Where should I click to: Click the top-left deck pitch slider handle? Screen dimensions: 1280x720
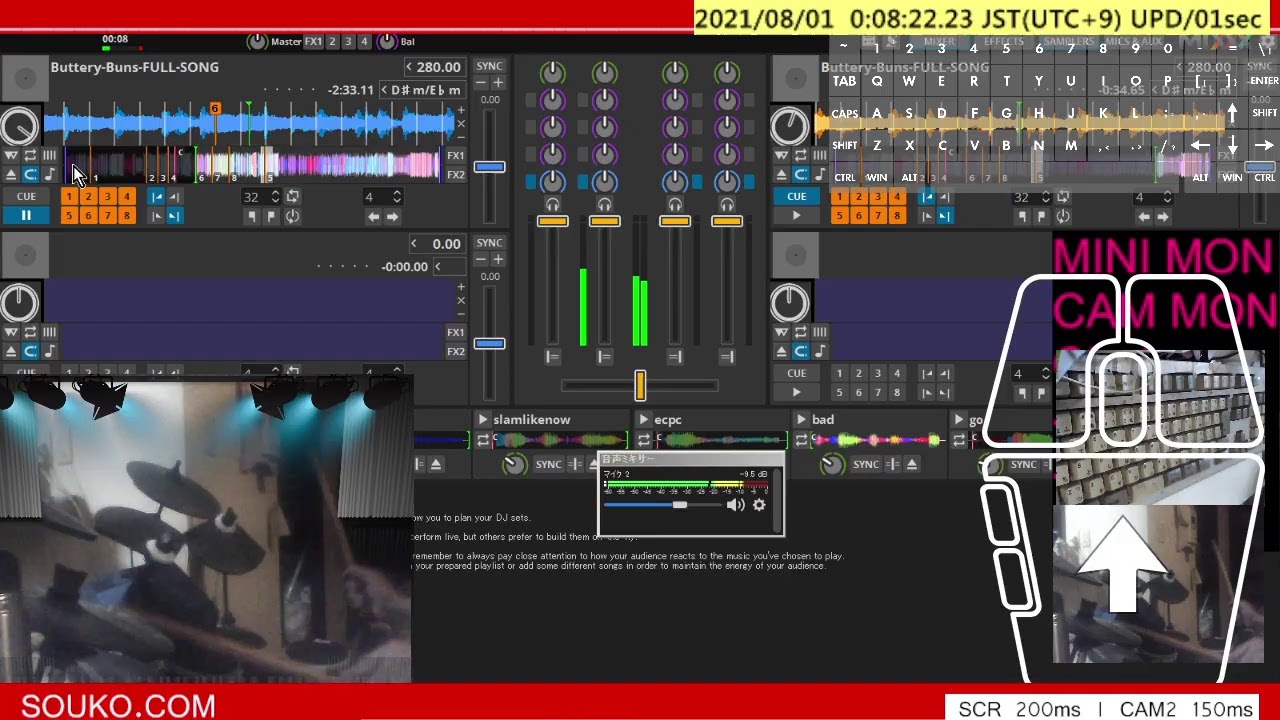tap(489, 166)
